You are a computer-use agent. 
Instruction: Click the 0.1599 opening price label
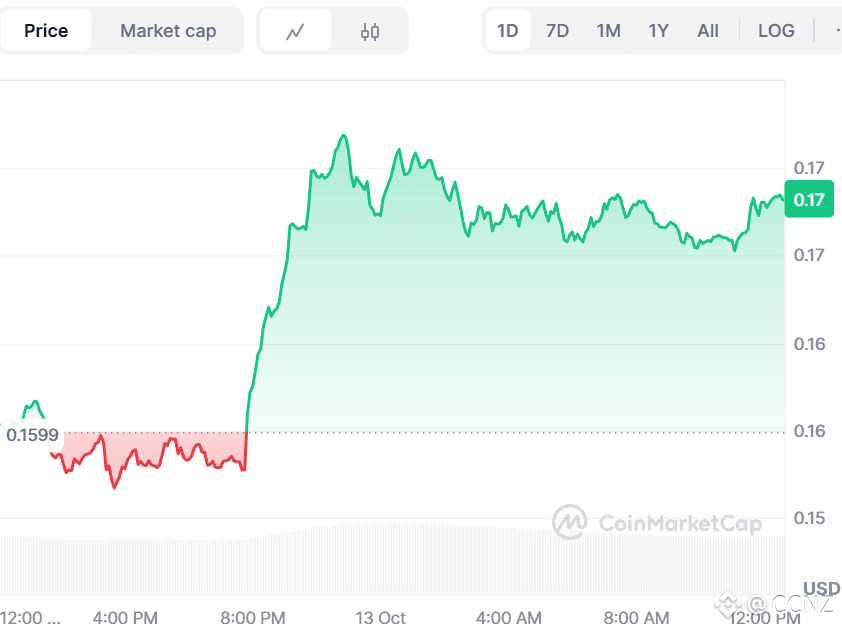pyautogui.click(x=32, y=435)
